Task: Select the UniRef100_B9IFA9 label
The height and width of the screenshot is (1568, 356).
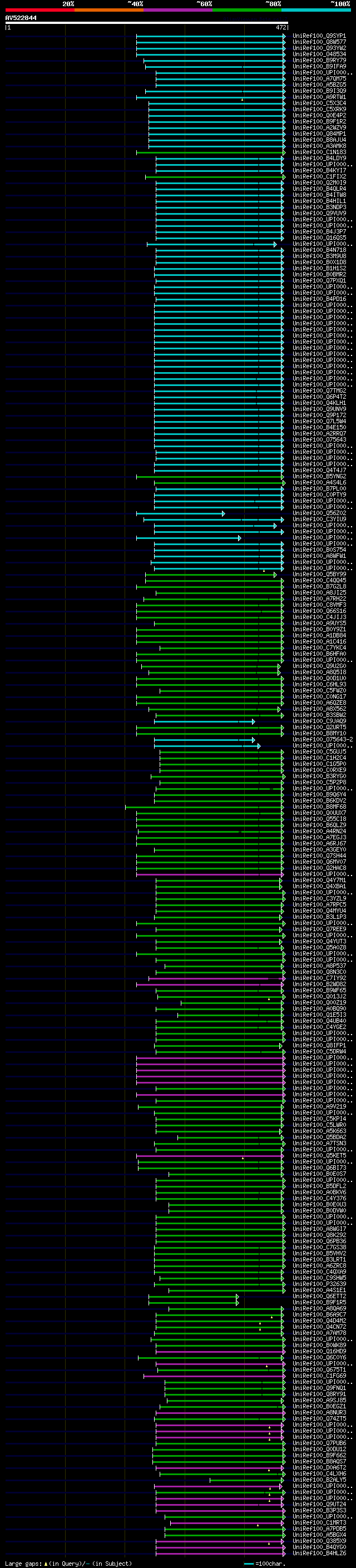Action: [319, 66]
